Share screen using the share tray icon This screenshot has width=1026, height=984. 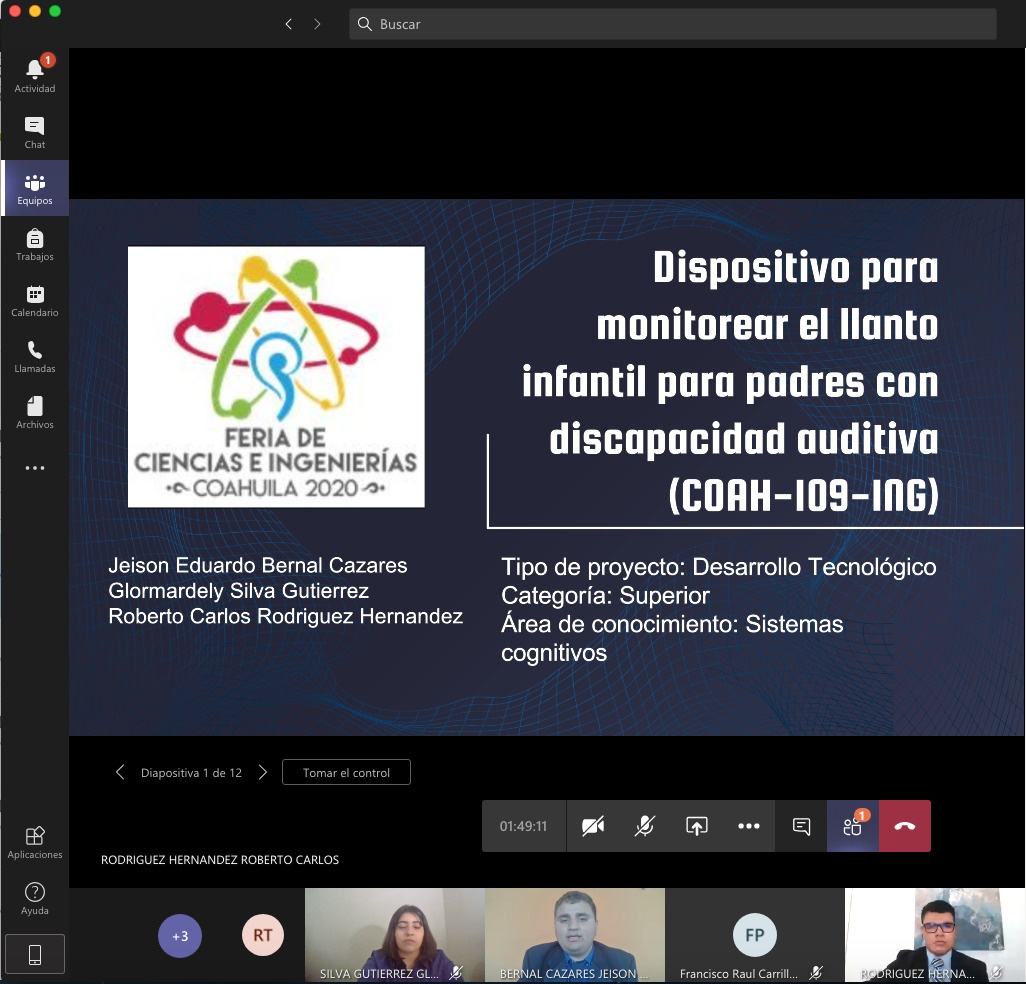click(697, 826)
